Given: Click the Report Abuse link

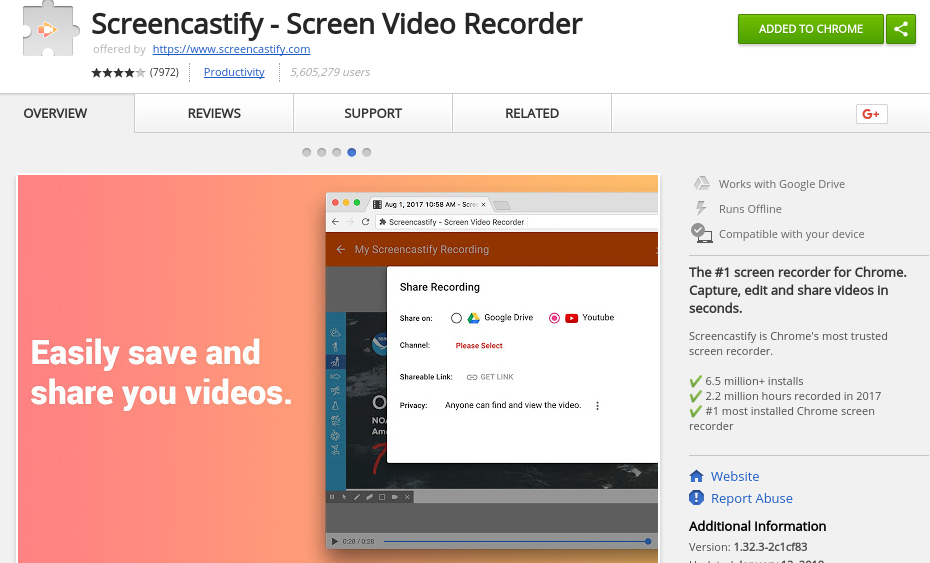Looking at the screenshot, I should 751,498.
